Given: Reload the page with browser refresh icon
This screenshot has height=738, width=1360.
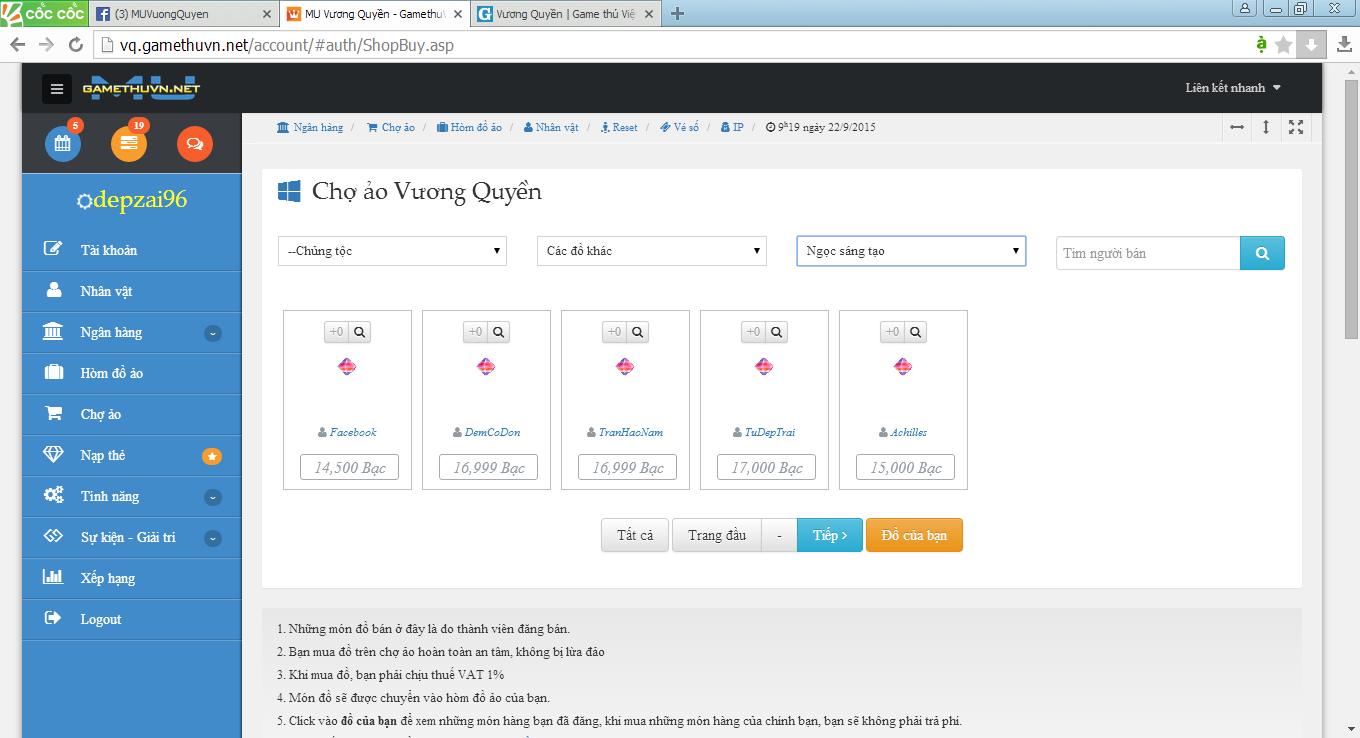Looking at the screenshot, I should (75, 45).
